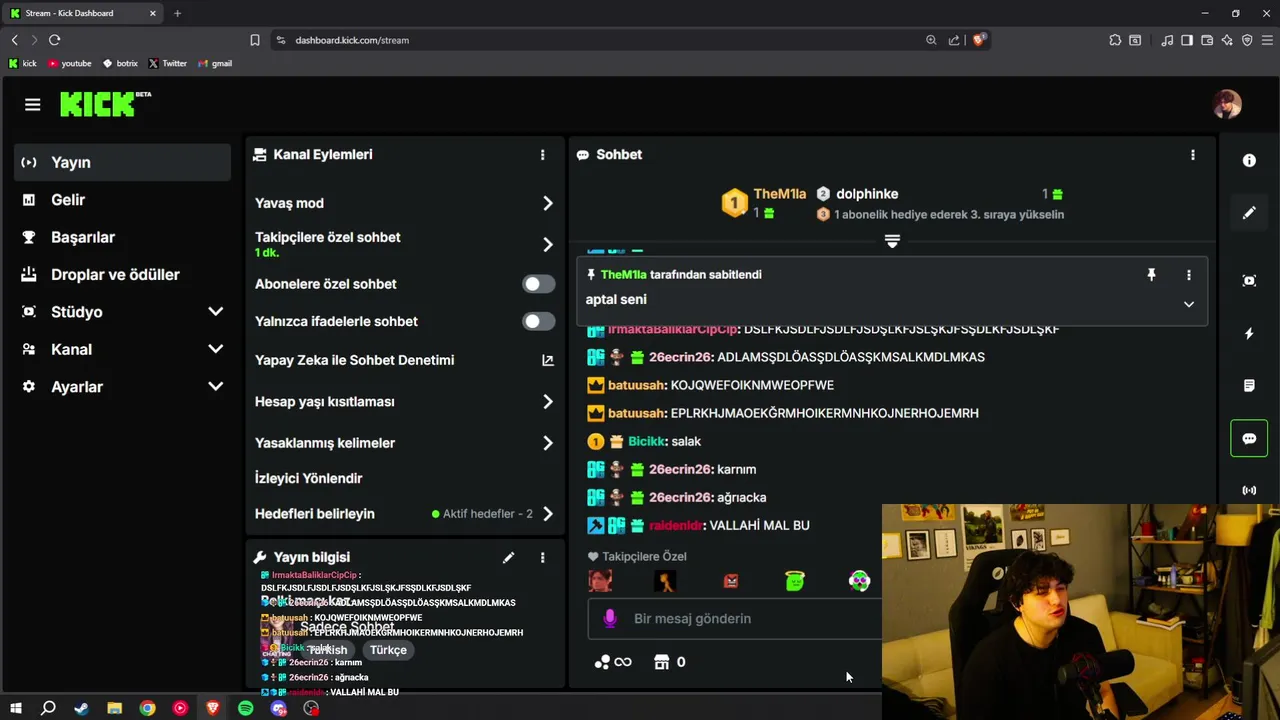Click the viewers infinity icon below chat

tap(613, 662)
